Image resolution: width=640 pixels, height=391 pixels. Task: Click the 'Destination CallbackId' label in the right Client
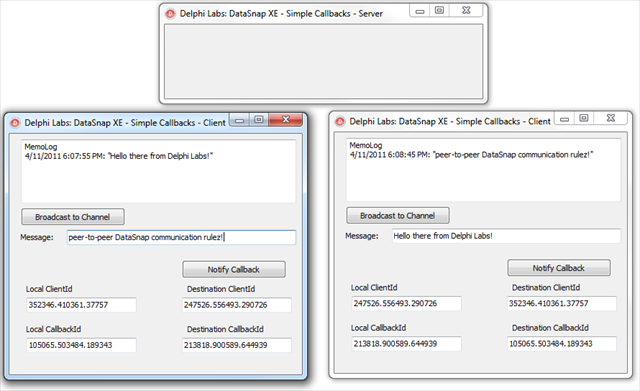tap(550, 328)
